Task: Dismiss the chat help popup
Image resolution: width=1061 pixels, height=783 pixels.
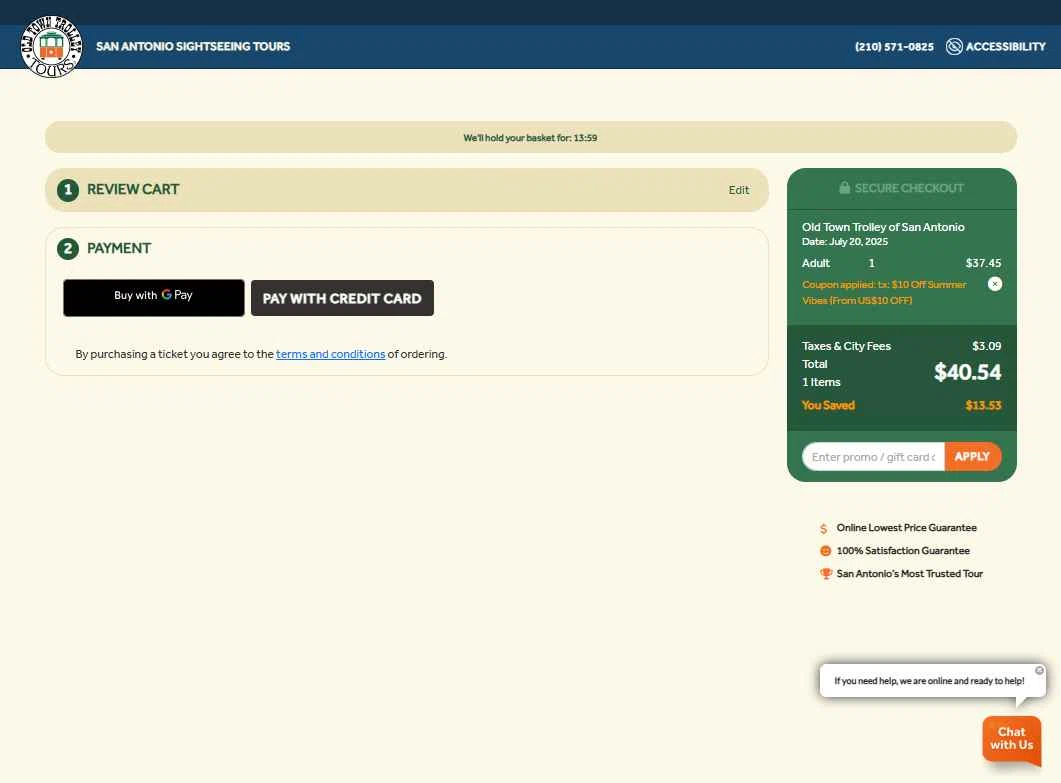Action: 1039,670
